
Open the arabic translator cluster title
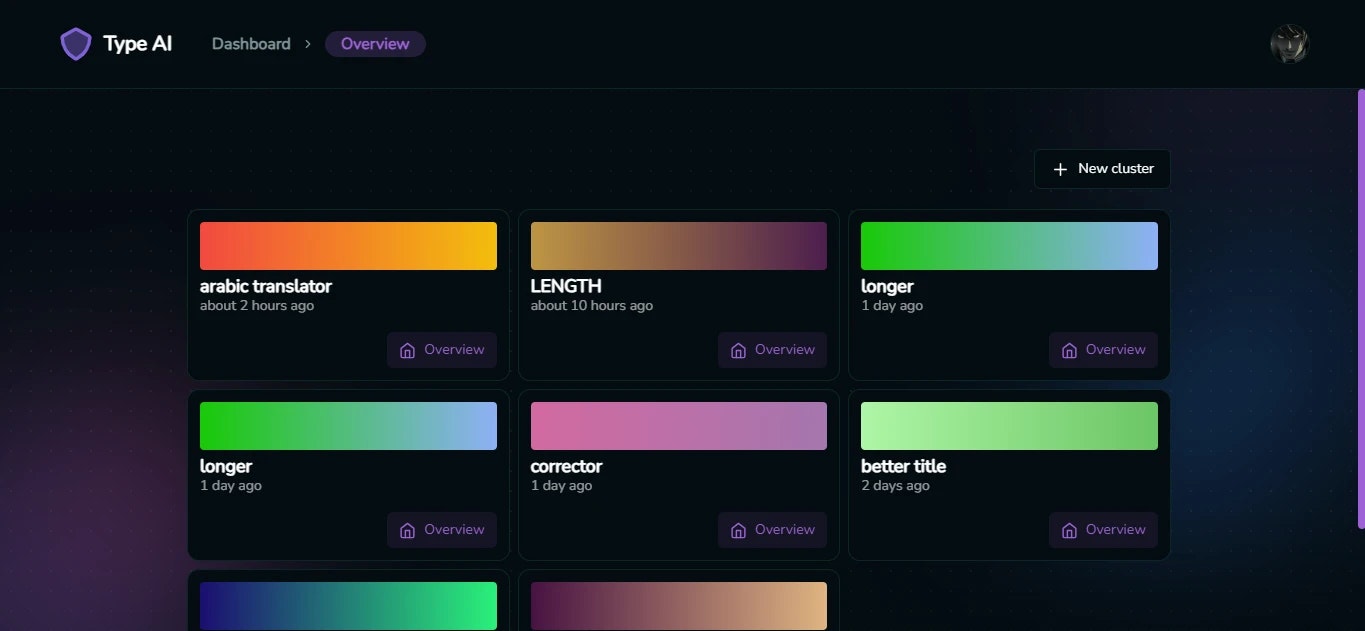(266, 286)
